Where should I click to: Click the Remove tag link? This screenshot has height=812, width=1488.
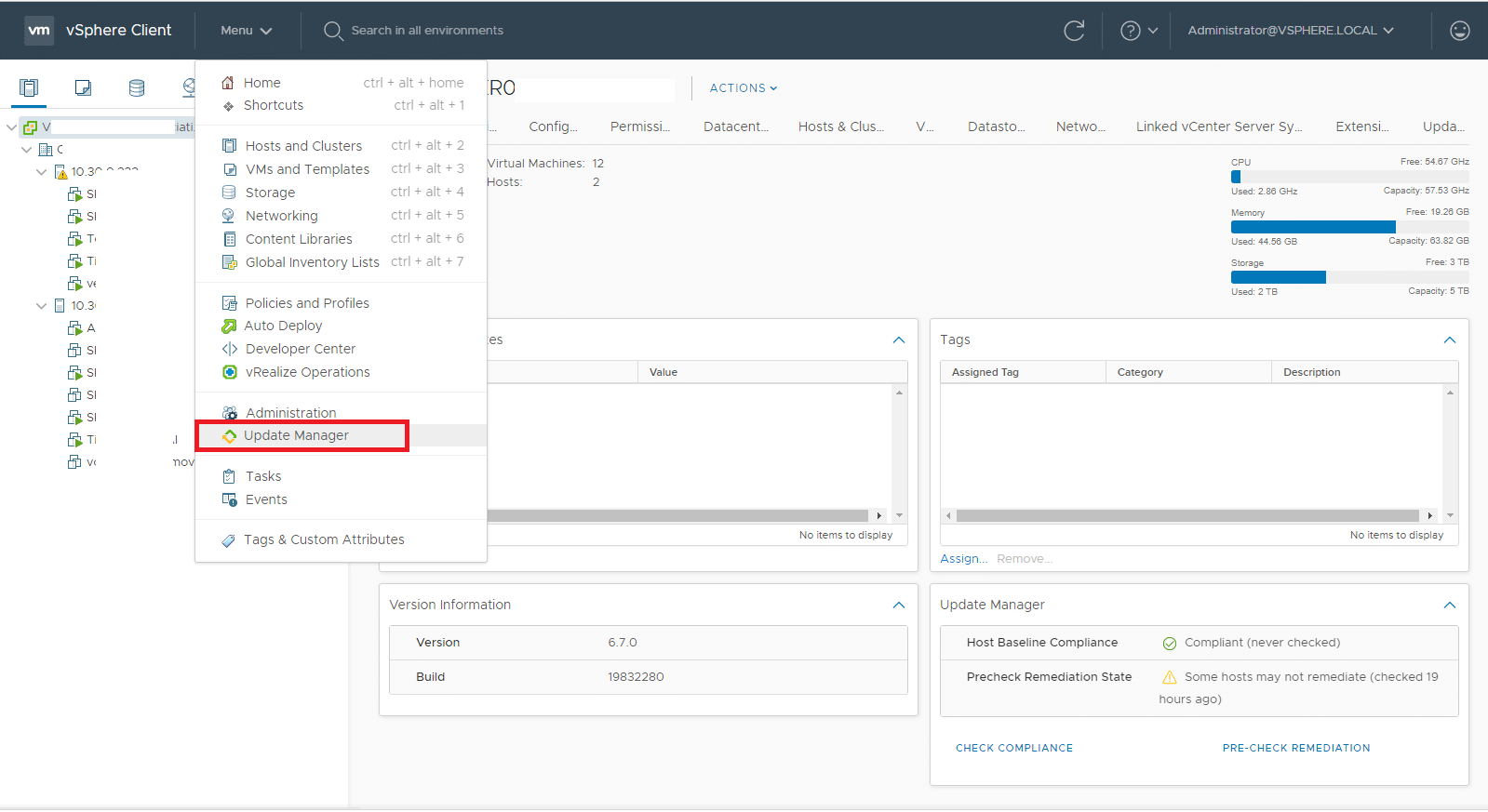1025,559
